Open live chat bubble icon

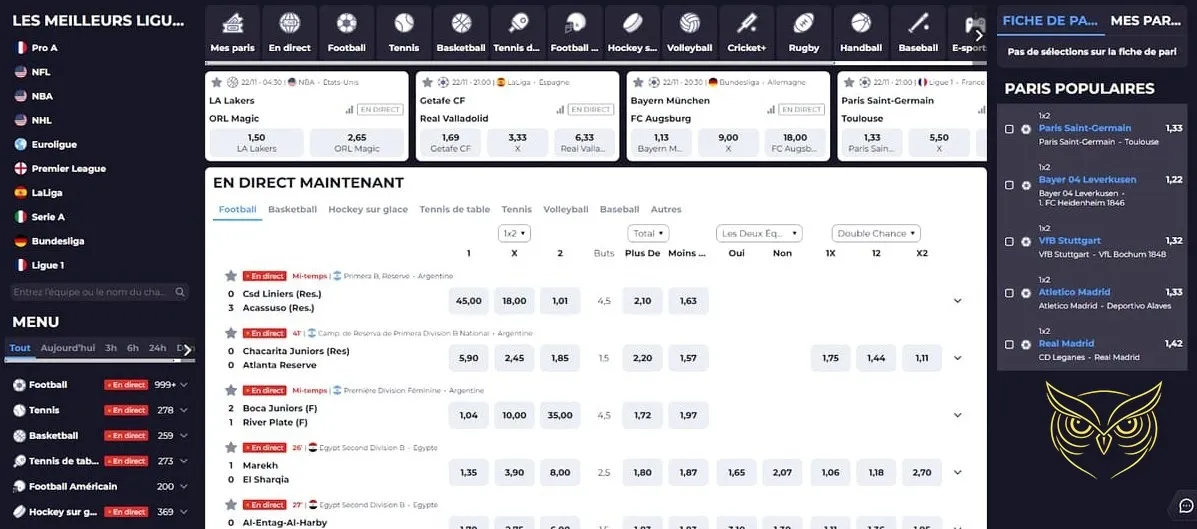pyautogui.click(x=1186, y=505)
